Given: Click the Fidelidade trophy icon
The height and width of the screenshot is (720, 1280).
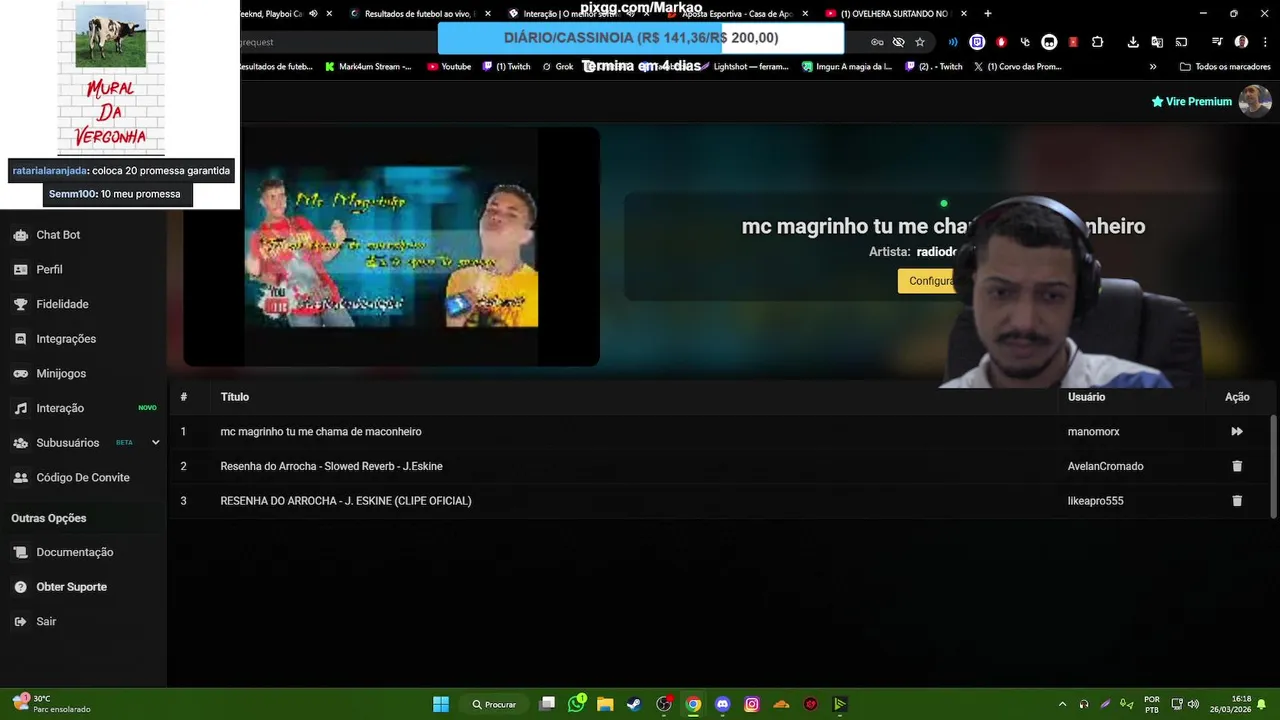Looking at the screenshot, I should pos(20,304).
